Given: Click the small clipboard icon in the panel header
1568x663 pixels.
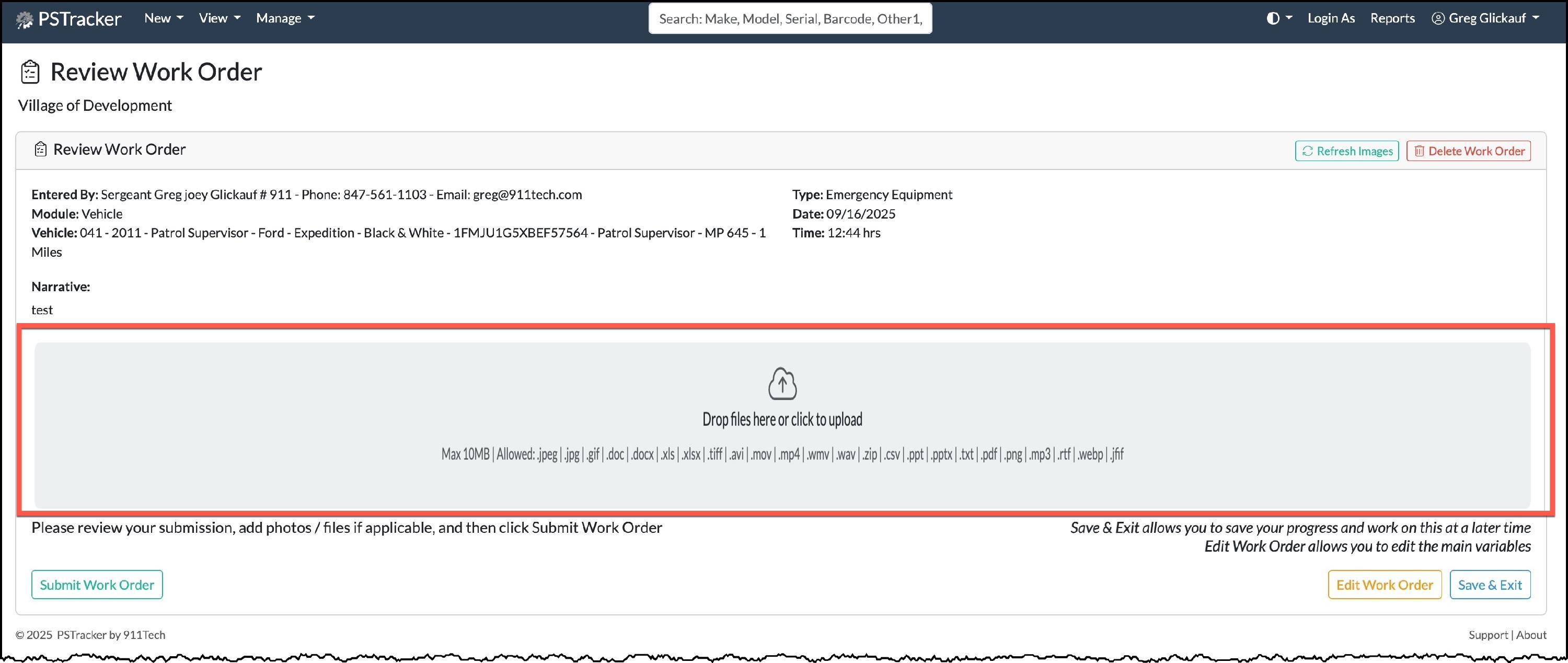Looking at the screenshot, I should tap(40, 149).
